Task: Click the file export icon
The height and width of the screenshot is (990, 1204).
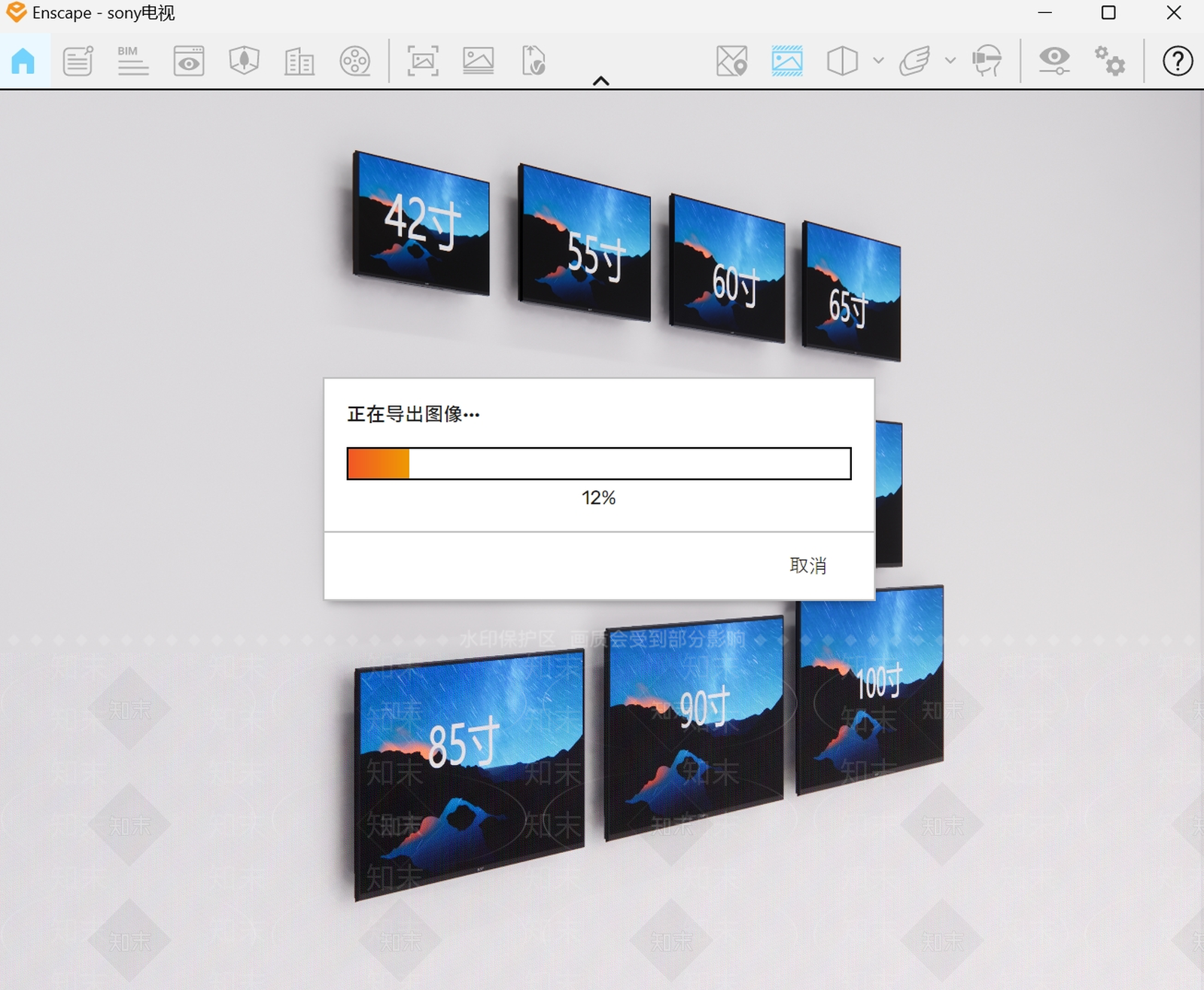Action: tap(534, 61)
